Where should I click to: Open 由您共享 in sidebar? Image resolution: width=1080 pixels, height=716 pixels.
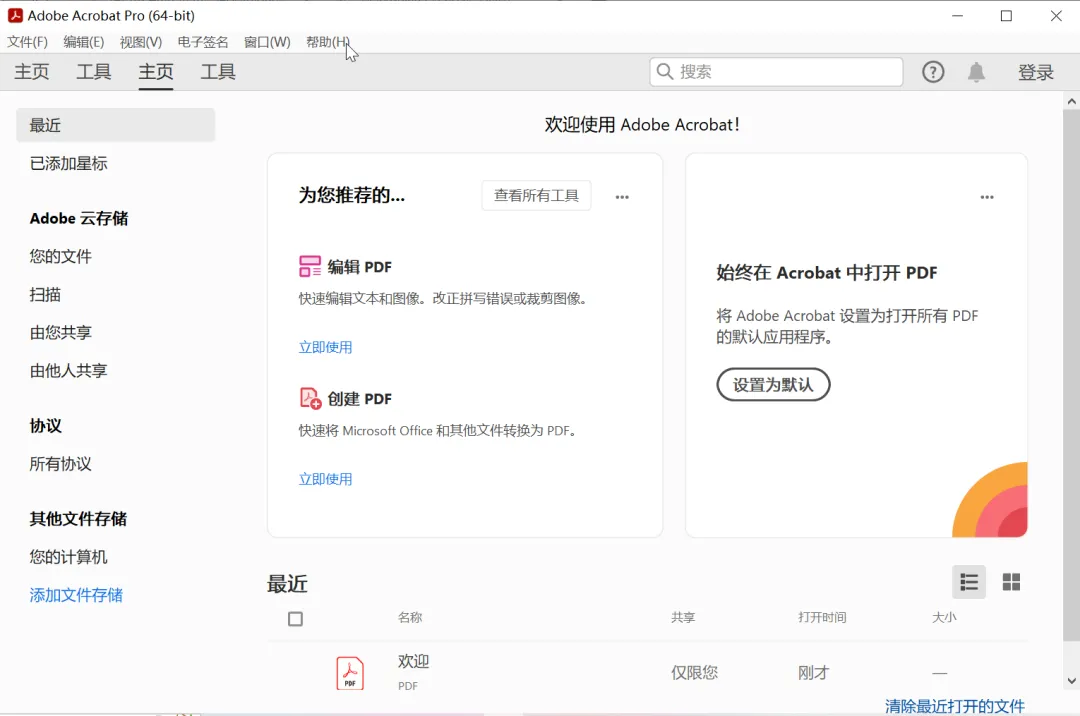pos(61,333)
